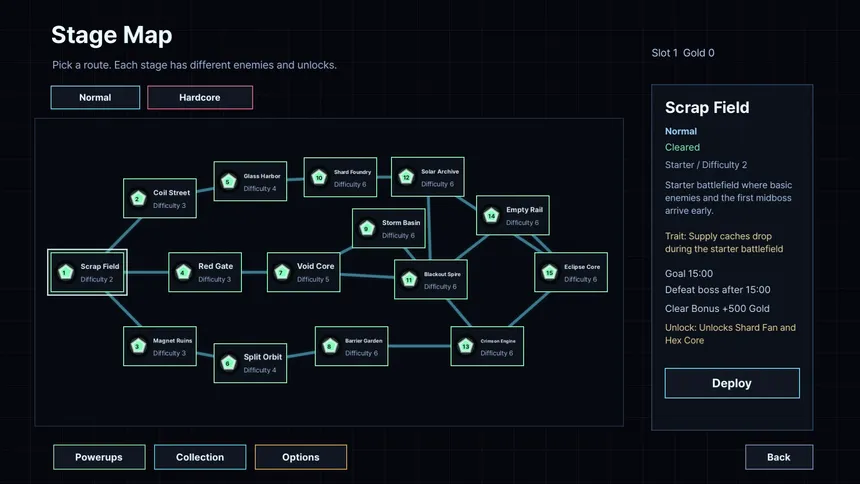Select the Crimson Engine stage 13 icon

click(466, 346)
